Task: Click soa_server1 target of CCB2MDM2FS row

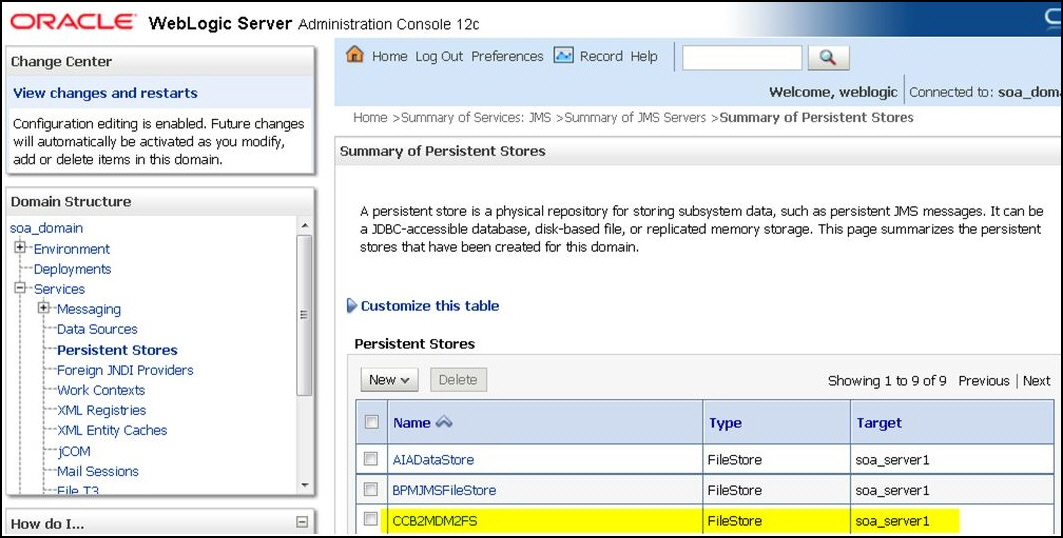Action: pos(892,521)
